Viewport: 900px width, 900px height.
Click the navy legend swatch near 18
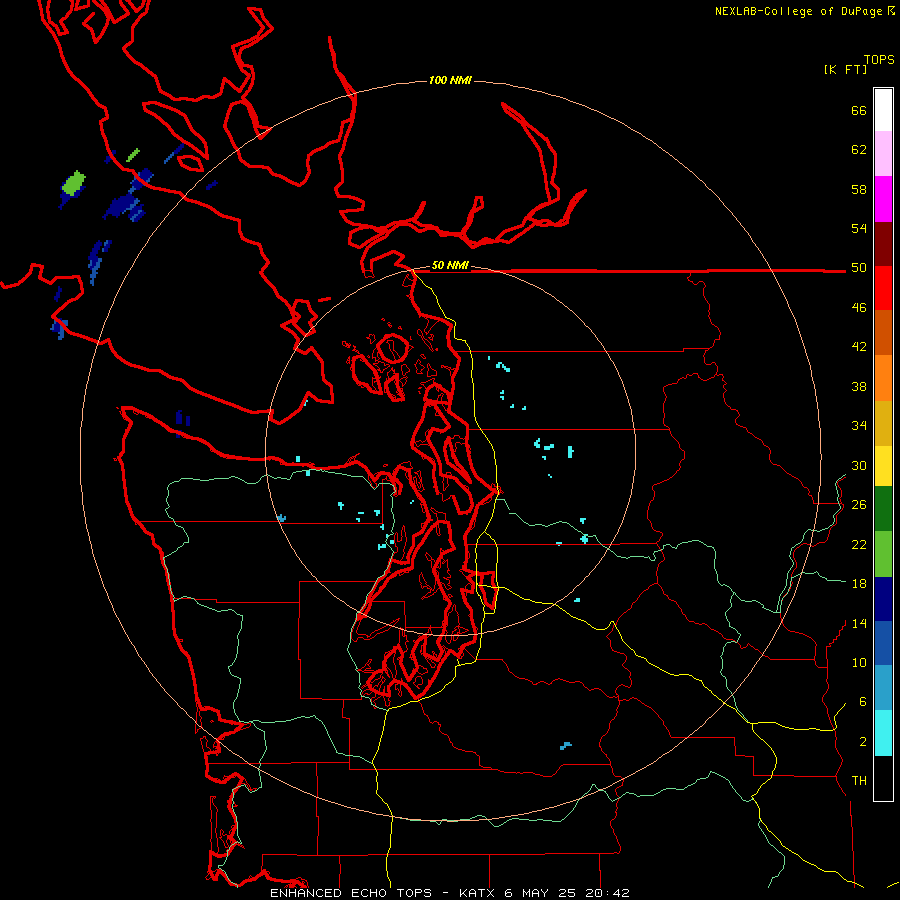pos(883,599)
